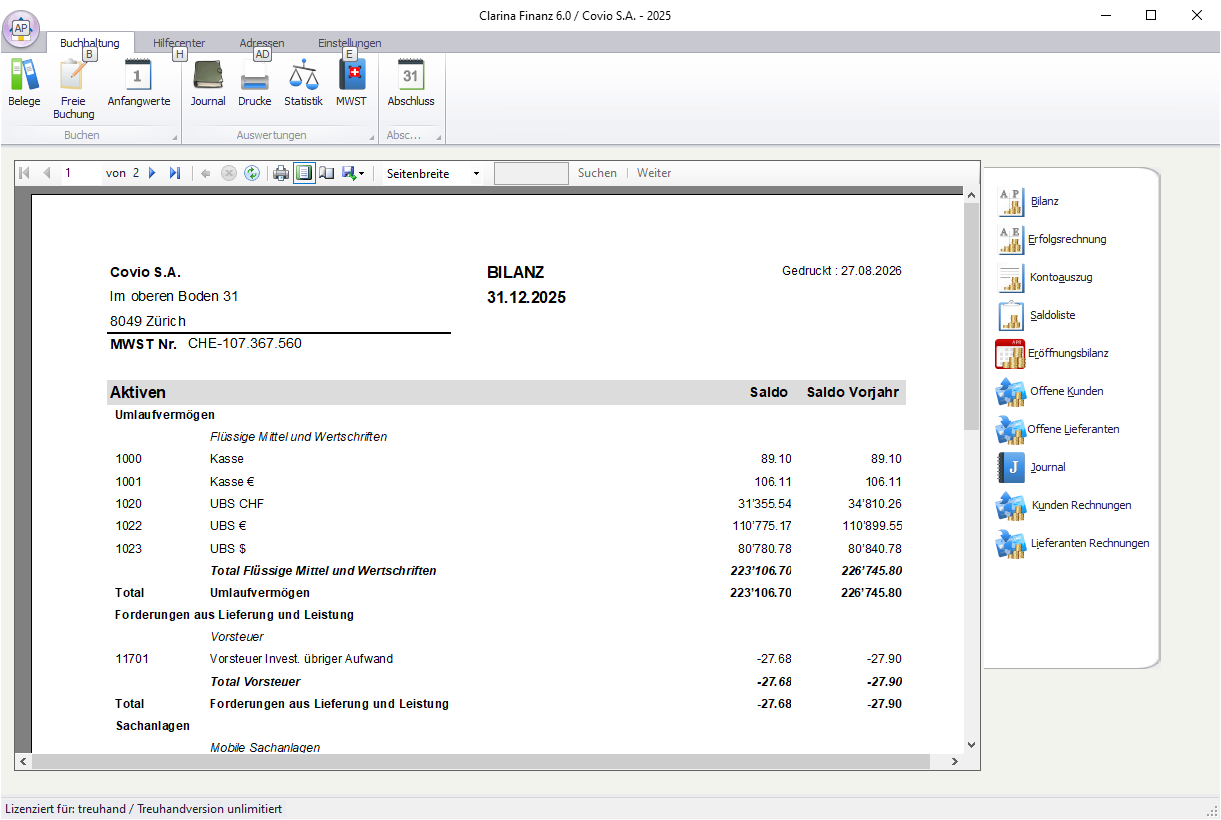The height and width of the screenshot is (820, 1221).
Task: Open the Journal report in the sidebar
Action: (1032, 468)
